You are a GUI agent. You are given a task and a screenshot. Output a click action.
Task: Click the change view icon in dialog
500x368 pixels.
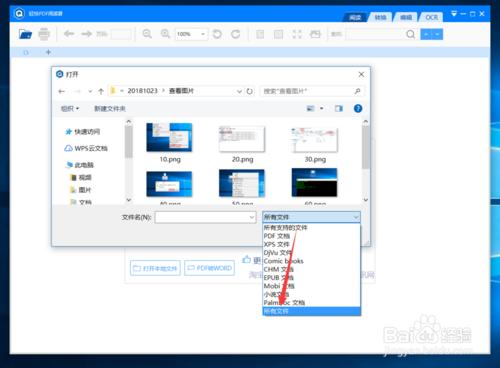pyautogui.click(x=310, y=108)
